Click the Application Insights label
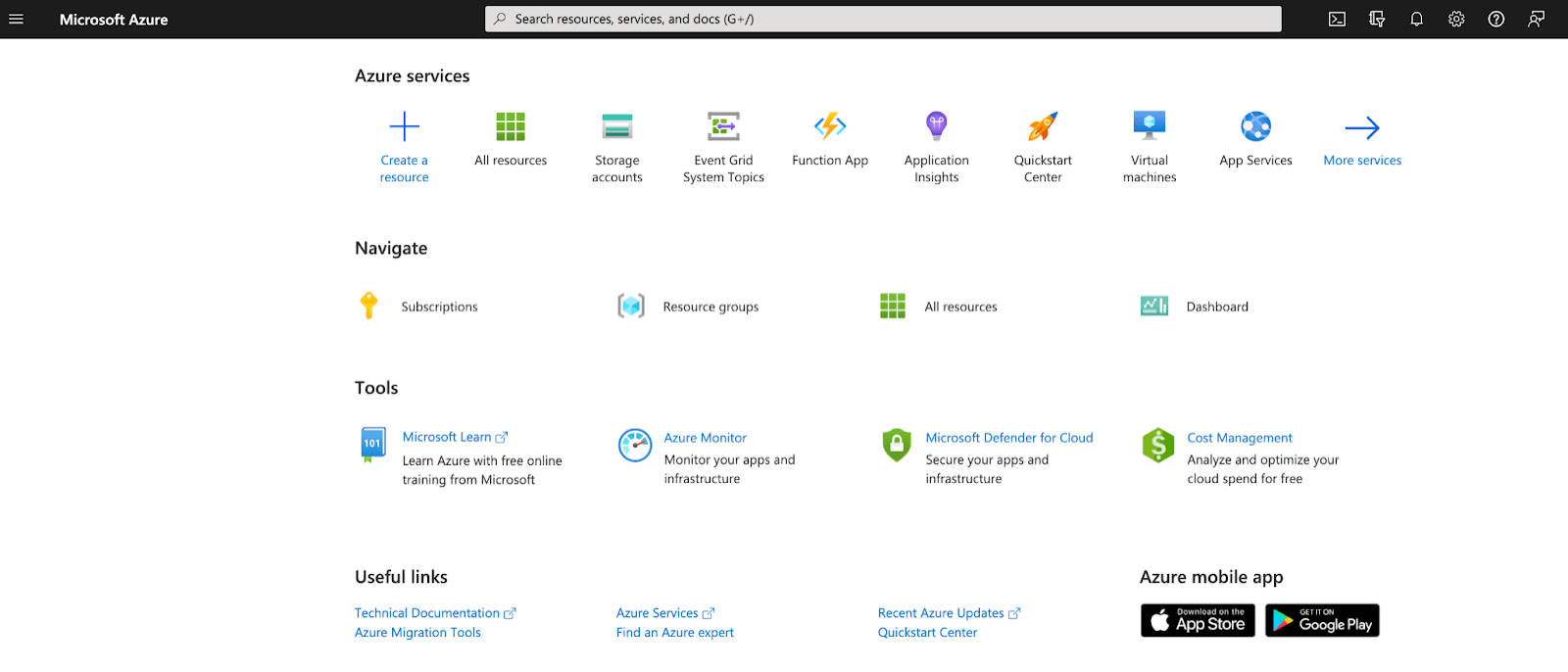Viewport: 1568px width, 672px height. point(937,168)
